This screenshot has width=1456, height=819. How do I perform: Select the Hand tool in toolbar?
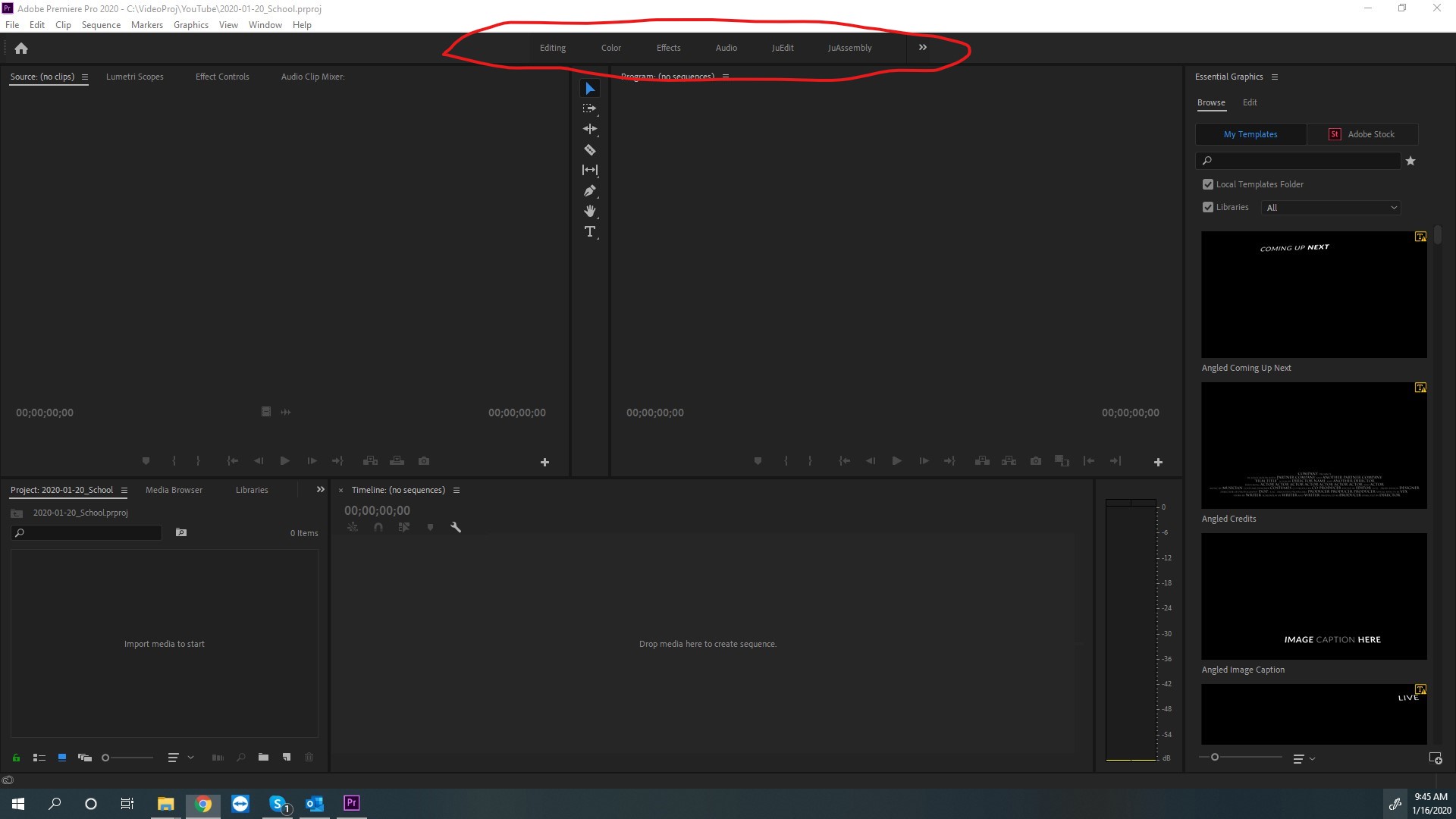coord(590,211)
